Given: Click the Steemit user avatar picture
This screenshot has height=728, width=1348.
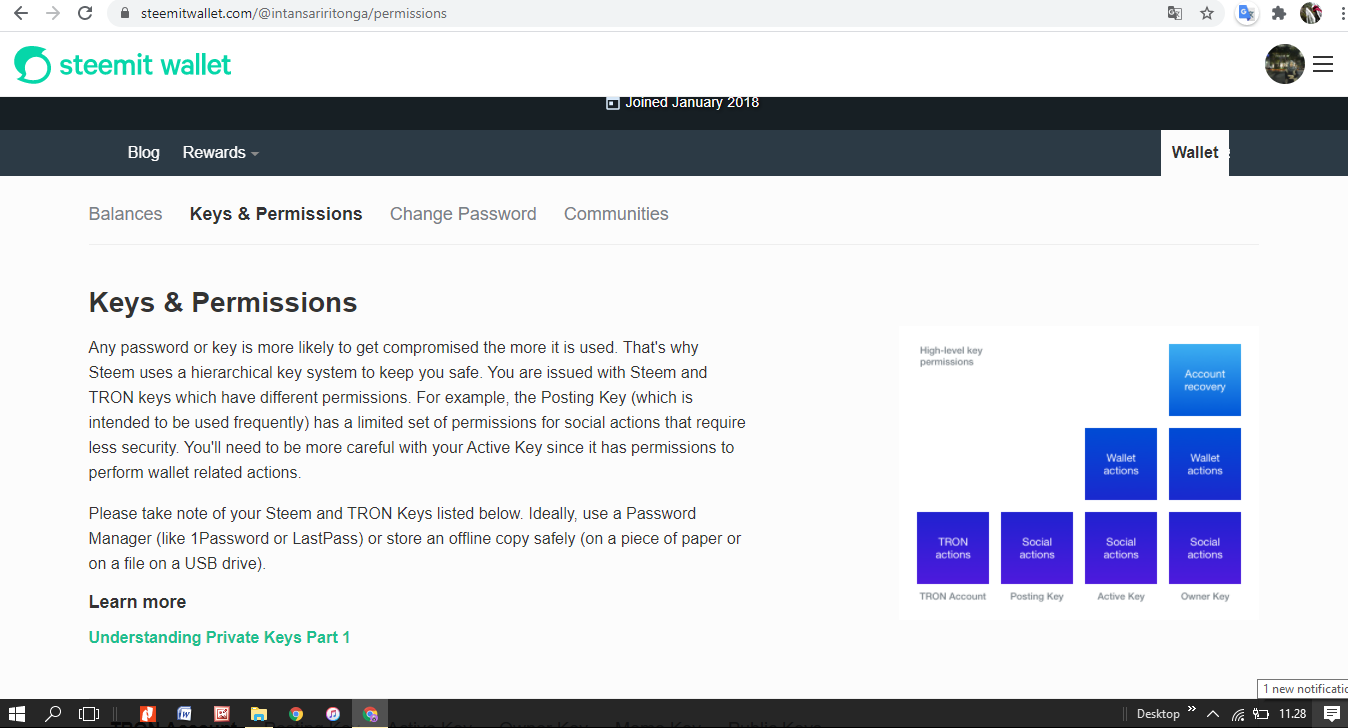Looking at the screenshot, I should point(1285,64).
